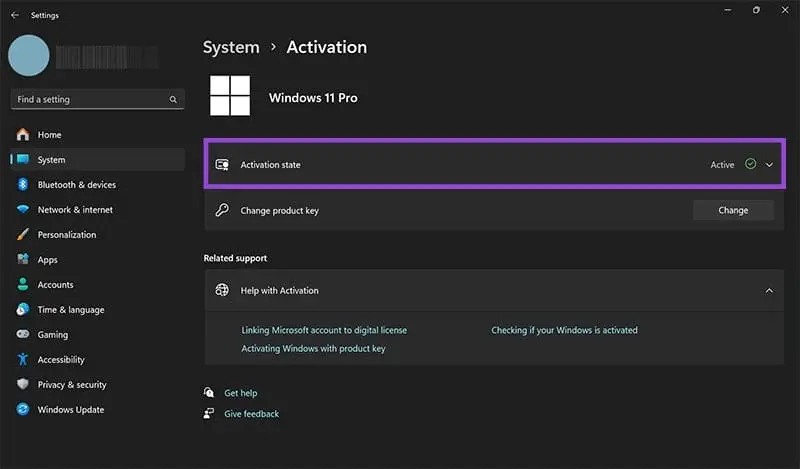800x469 pixels.
Task: Collapse Help with Activation section
Action: (769, 291)
